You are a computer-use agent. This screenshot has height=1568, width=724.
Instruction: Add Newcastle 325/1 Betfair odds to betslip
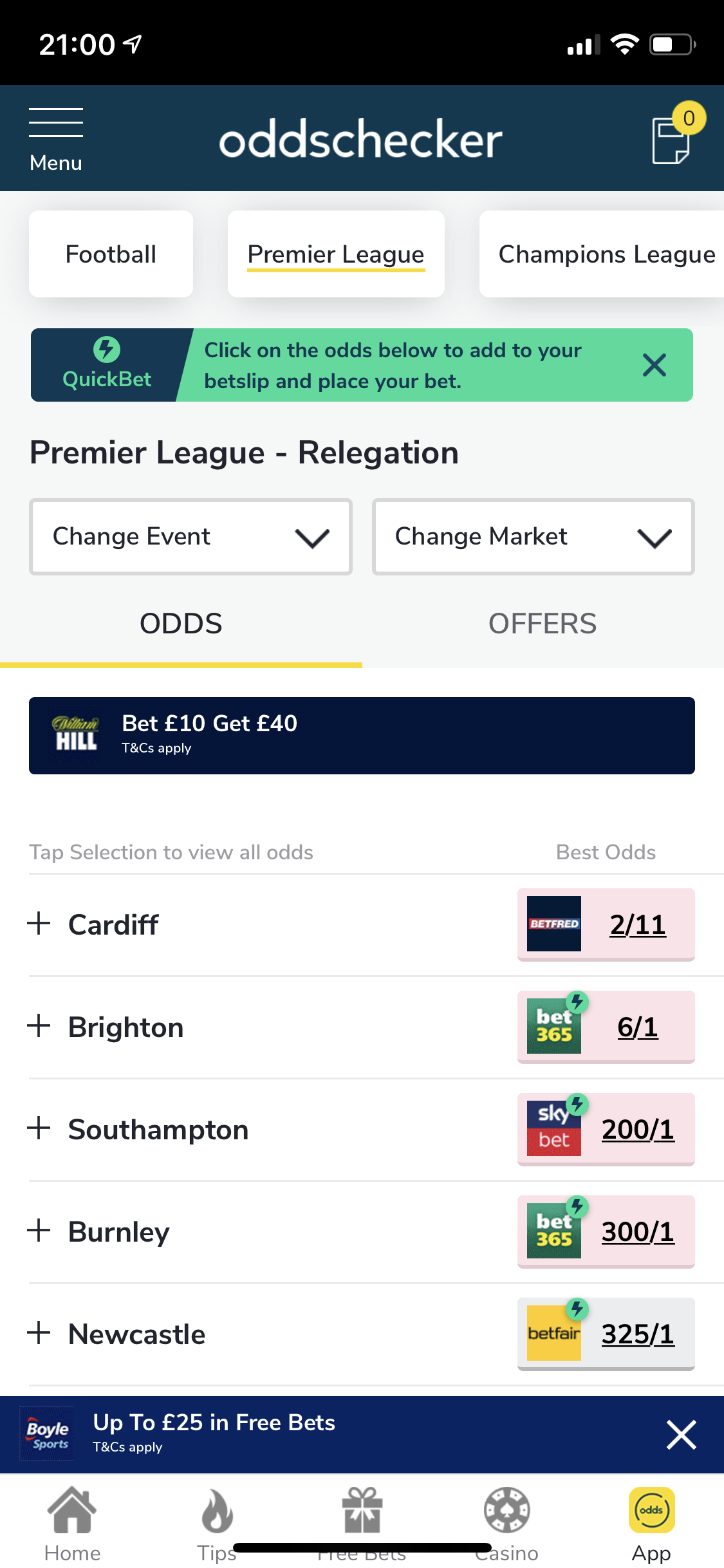click(x=606, y=1334)
